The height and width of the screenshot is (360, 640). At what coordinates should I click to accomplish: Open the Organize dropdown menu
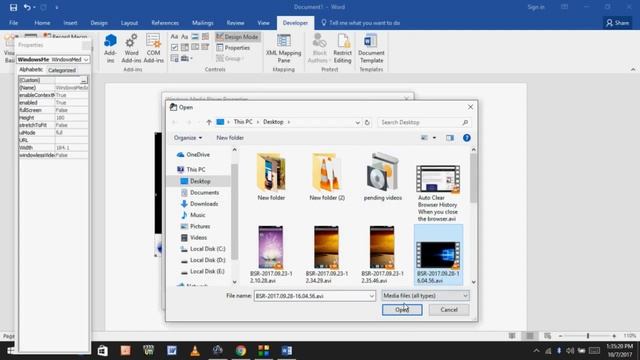[x=188, y=138]
